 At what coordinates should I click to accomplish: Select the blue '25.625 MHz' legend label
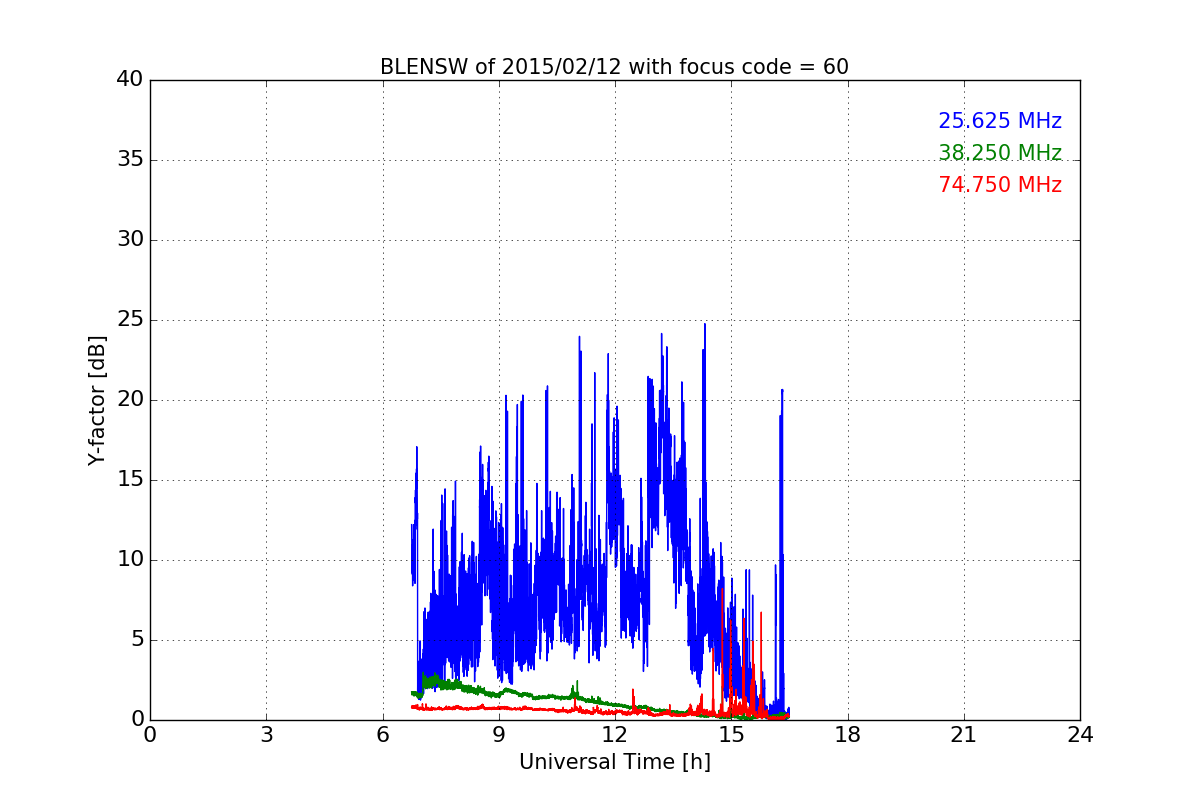point(1000,121)
